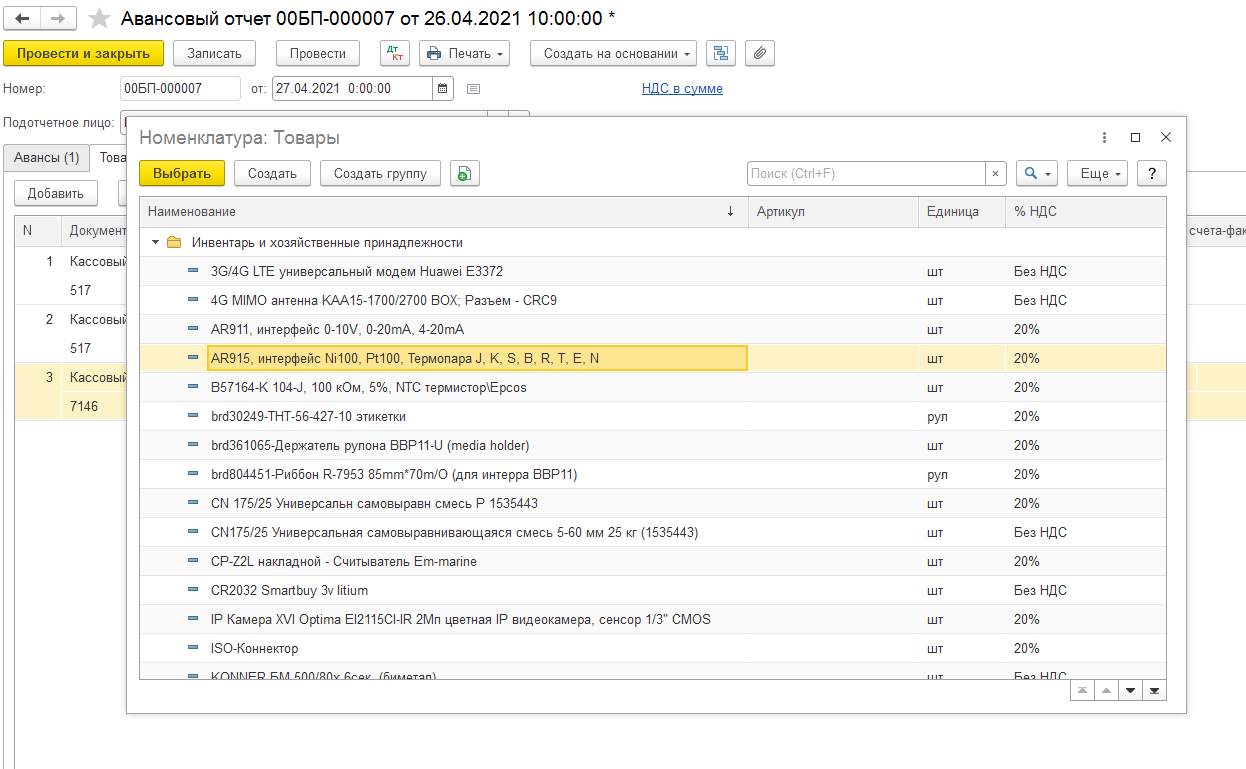Open the НДС в сумме link
Viewport: 1246px width, 769px height.
pyautogui.click(x=682, y=89)
